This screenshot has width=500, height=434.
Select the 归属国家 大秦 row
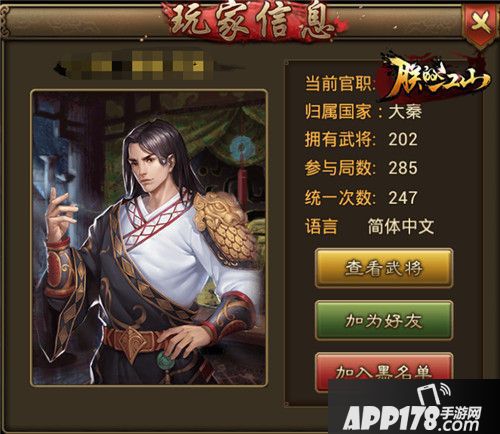click(364, 111)
